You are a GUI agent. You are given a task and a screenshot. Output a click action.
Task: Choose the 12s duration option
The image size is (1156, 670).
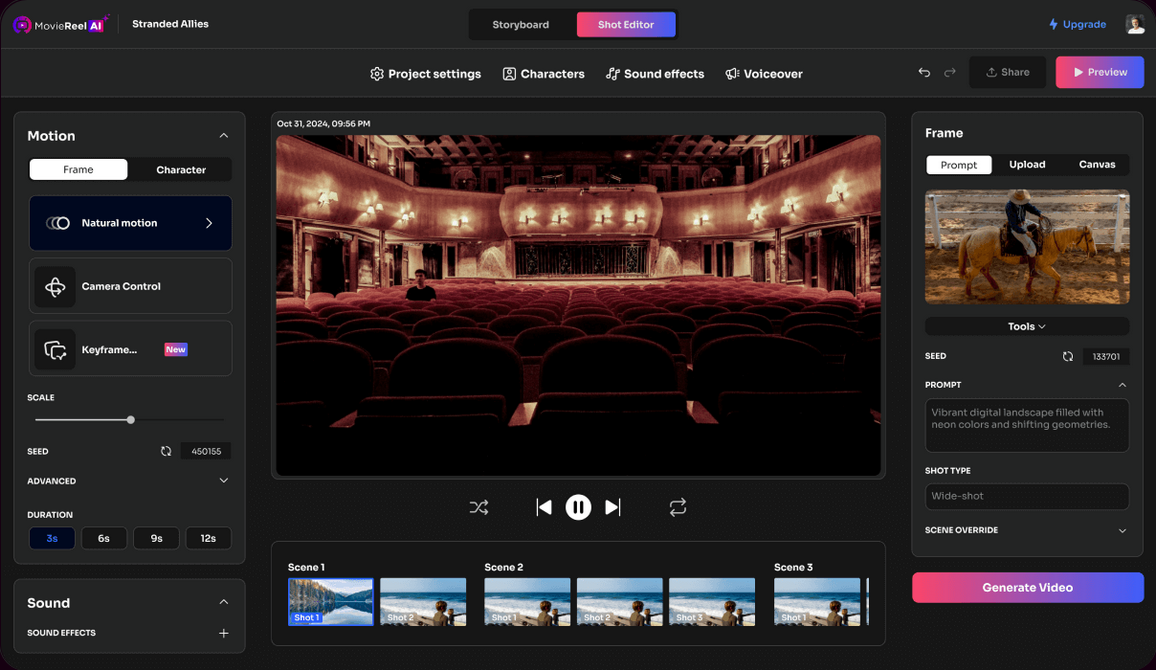tap(208, 538)
